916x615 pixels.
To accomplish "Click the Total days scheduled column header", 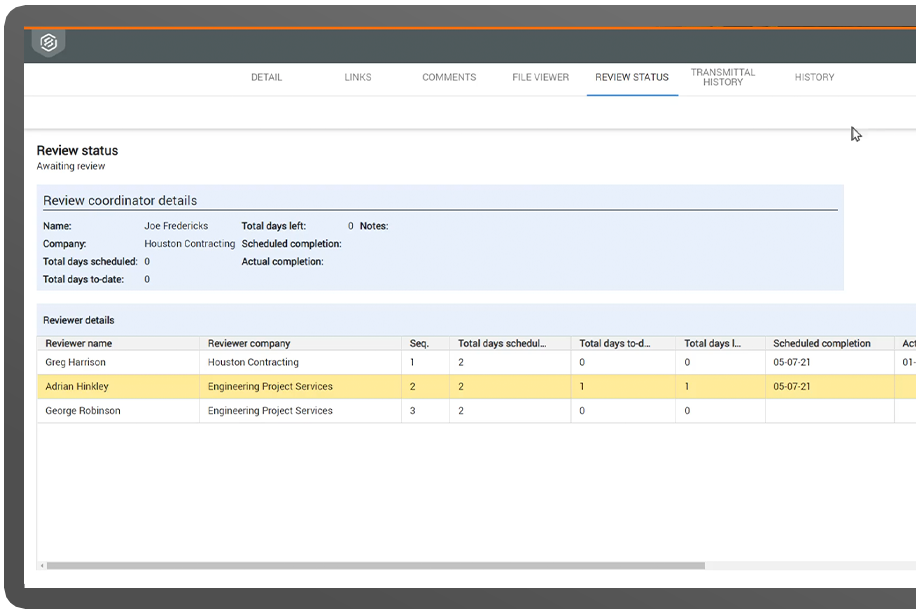I will point(502,343).
